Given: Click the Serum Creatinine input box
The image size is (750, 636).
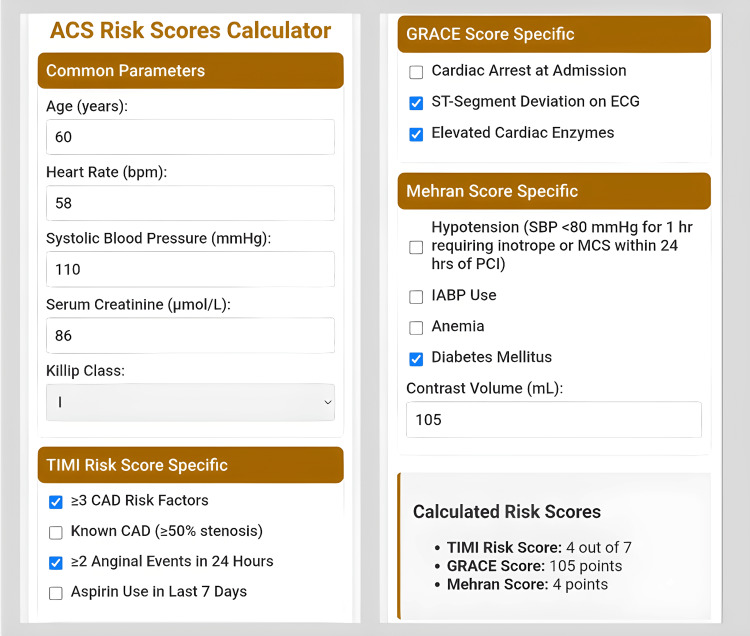Looking at the screenshot, I should pos(190,335).
